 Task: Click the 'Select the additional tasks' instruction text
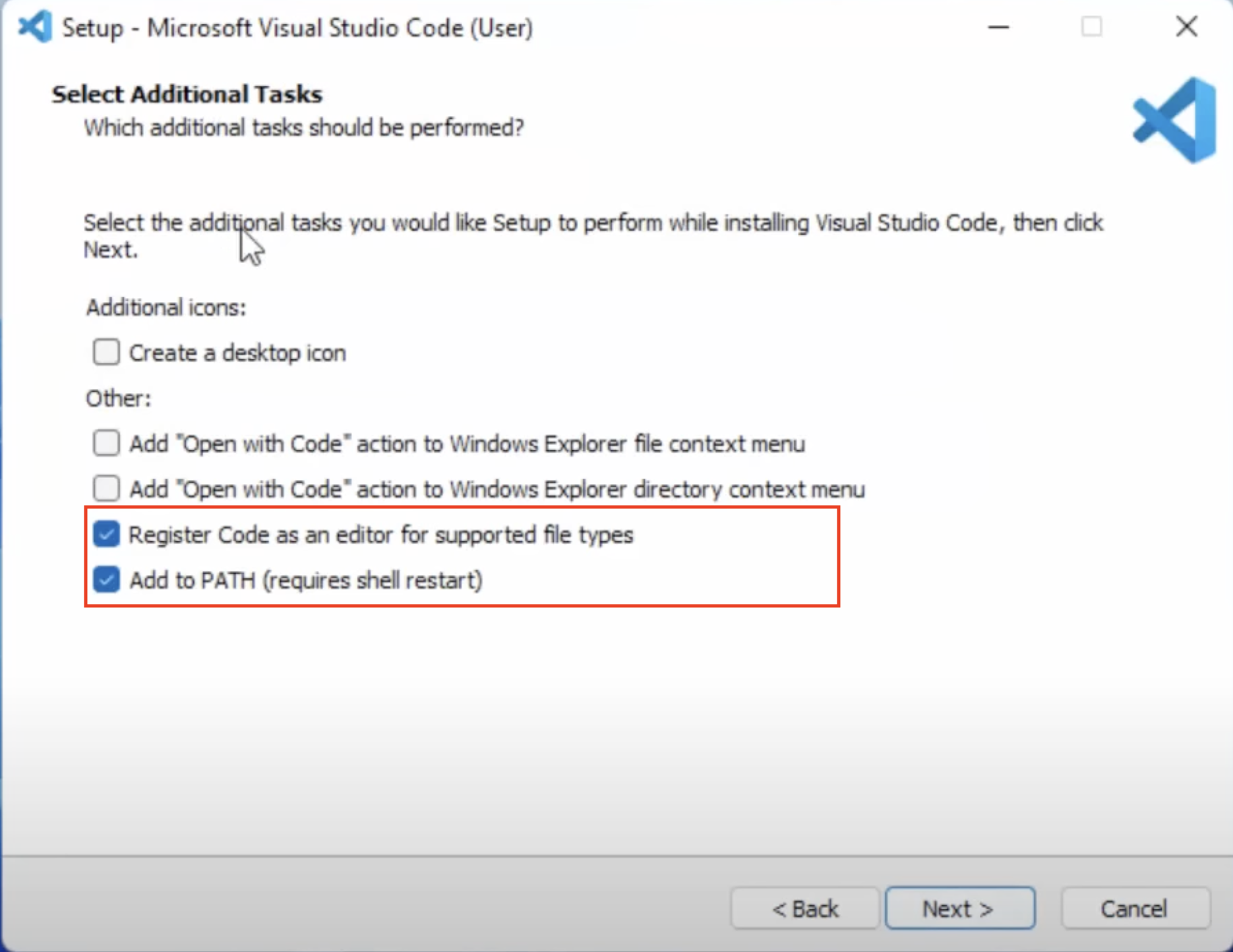(593, 236)
